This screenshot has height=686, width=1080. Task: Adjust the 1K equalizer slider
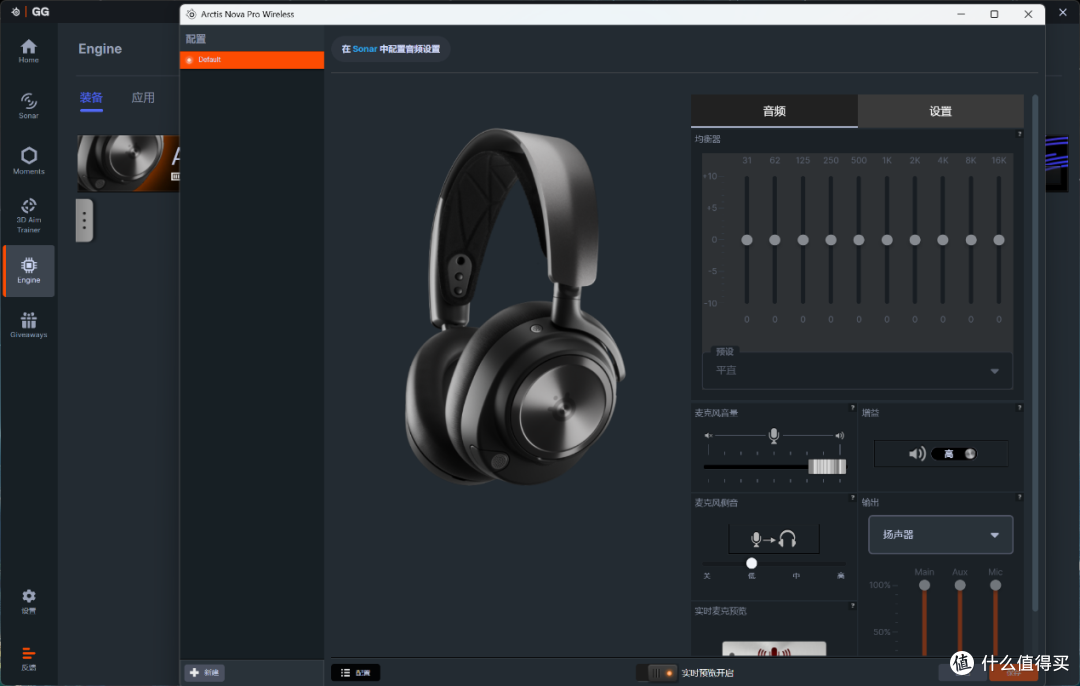pyautogui.click(x=887, y=240)
